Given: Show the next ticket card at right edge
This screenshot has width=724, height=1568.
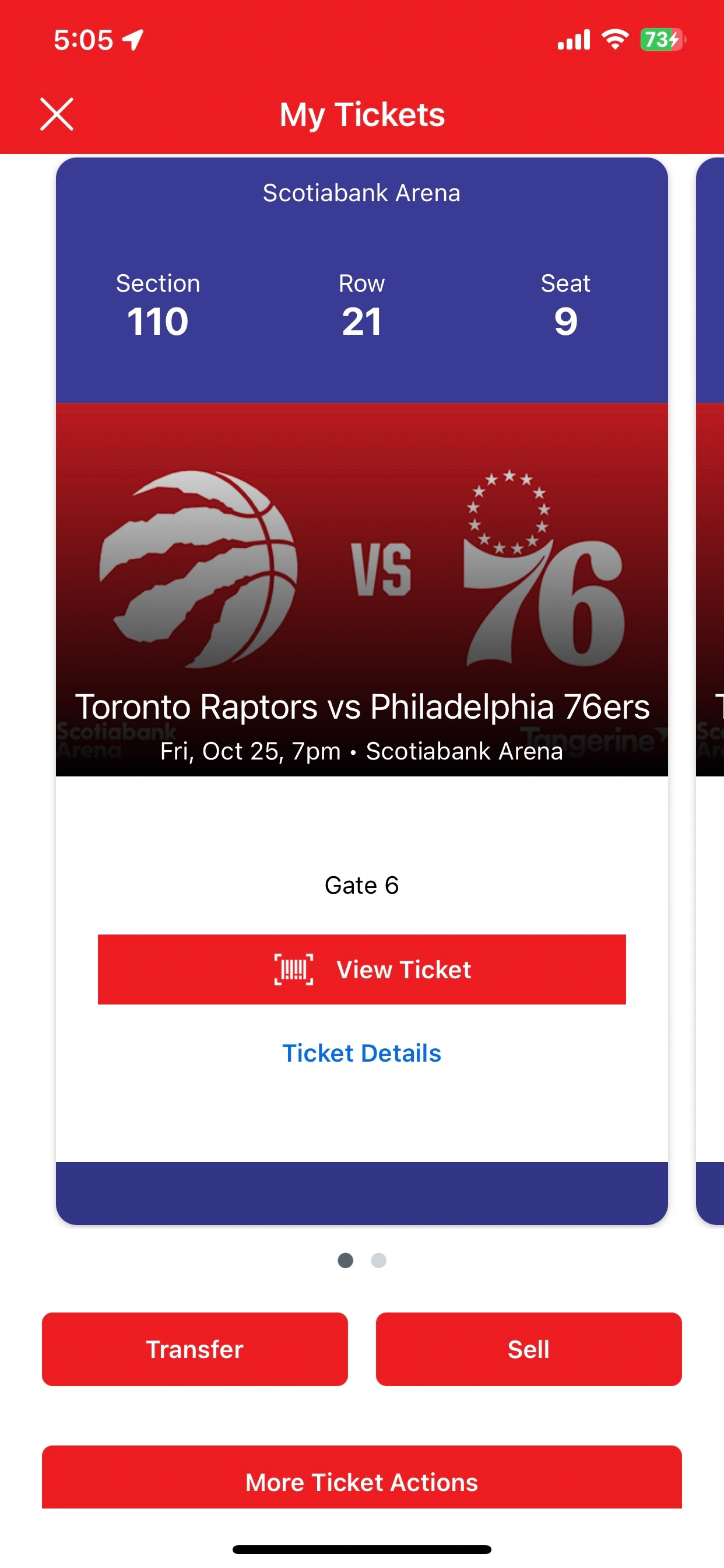Looking at the screenshot, I should (710, 691).
